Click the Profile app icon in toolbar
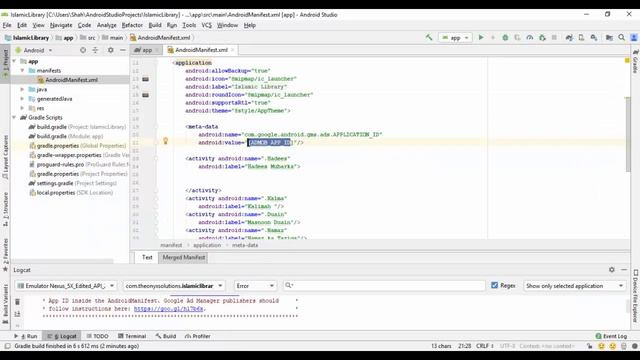Screen dimensions: 640x360 (529, 38)
